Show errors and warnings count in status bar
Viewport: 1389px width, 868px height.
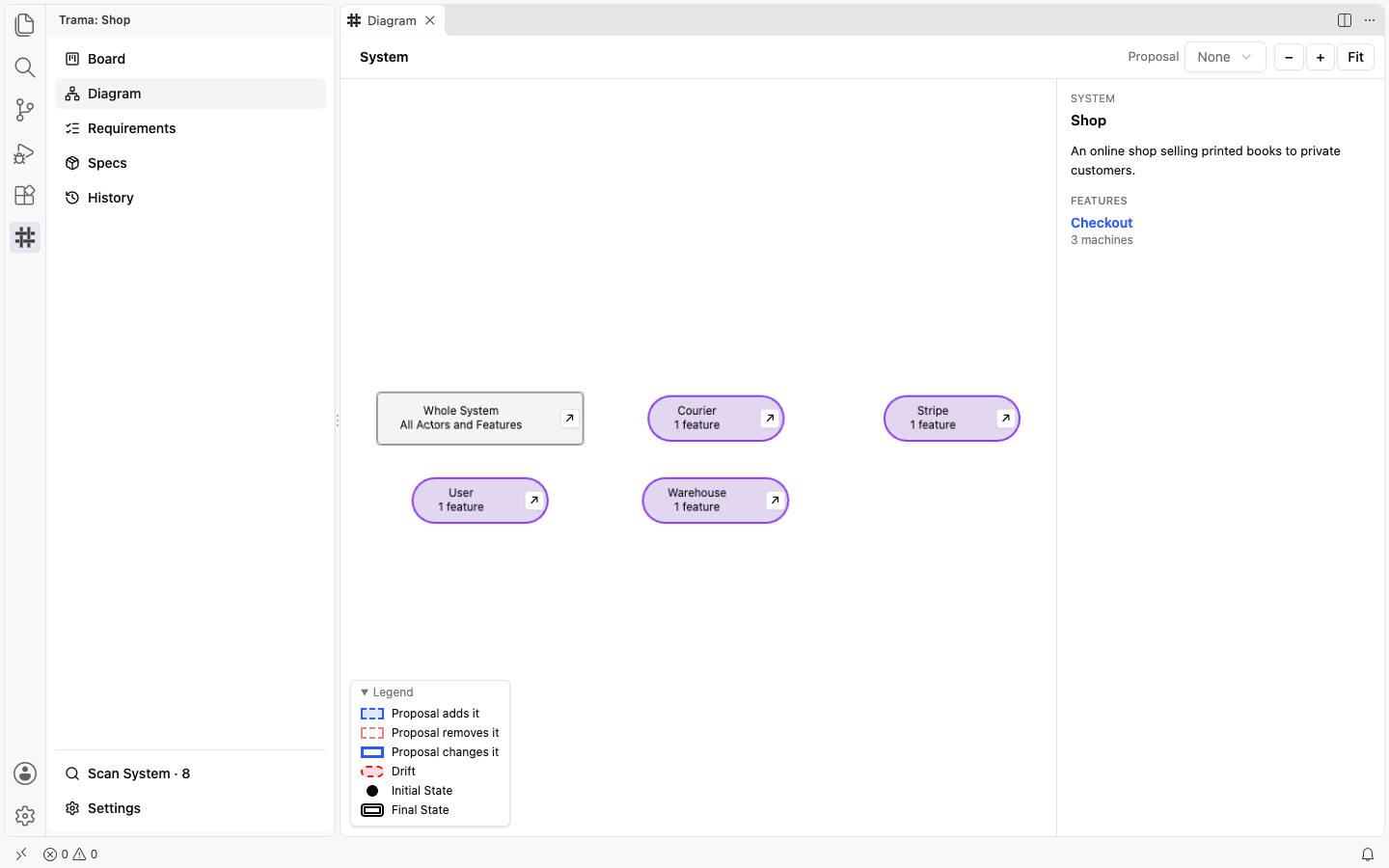(70, 854)
